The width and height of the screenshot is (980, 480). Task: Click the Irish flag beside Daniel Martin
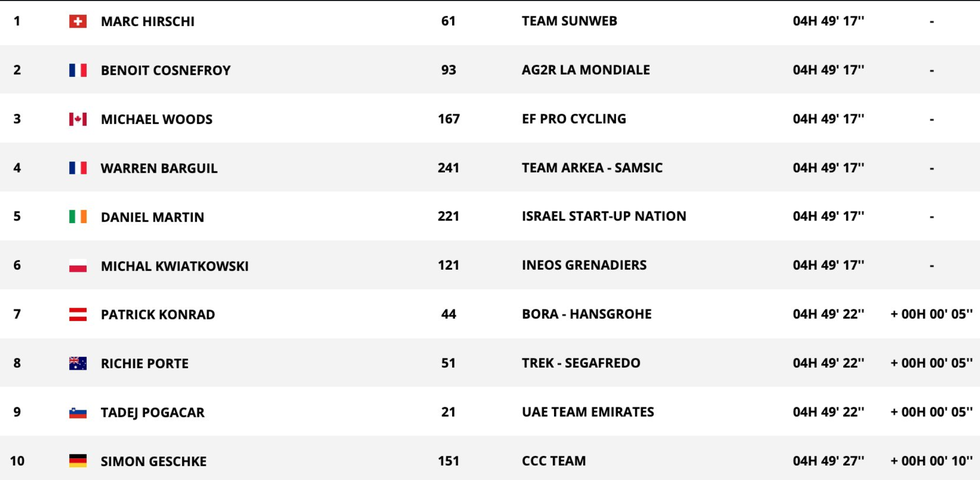(78, 217)
